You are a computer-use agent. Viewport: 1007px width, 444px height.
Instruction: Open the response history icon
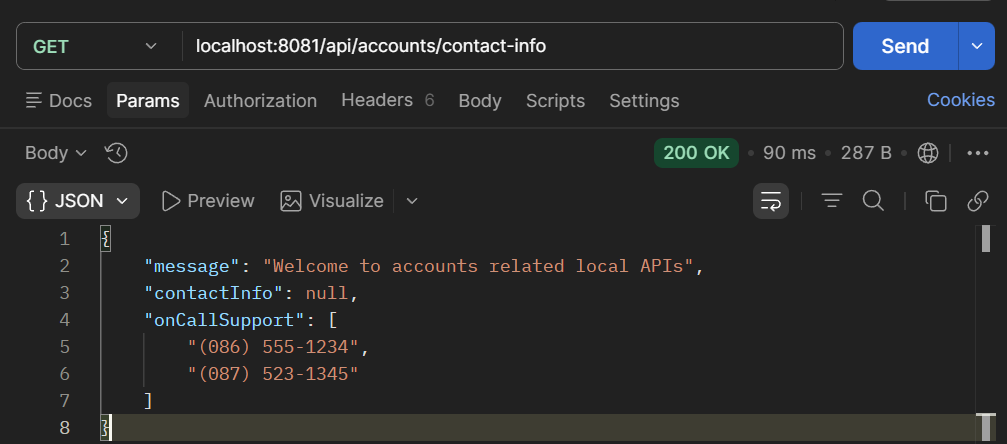[117, 153]
